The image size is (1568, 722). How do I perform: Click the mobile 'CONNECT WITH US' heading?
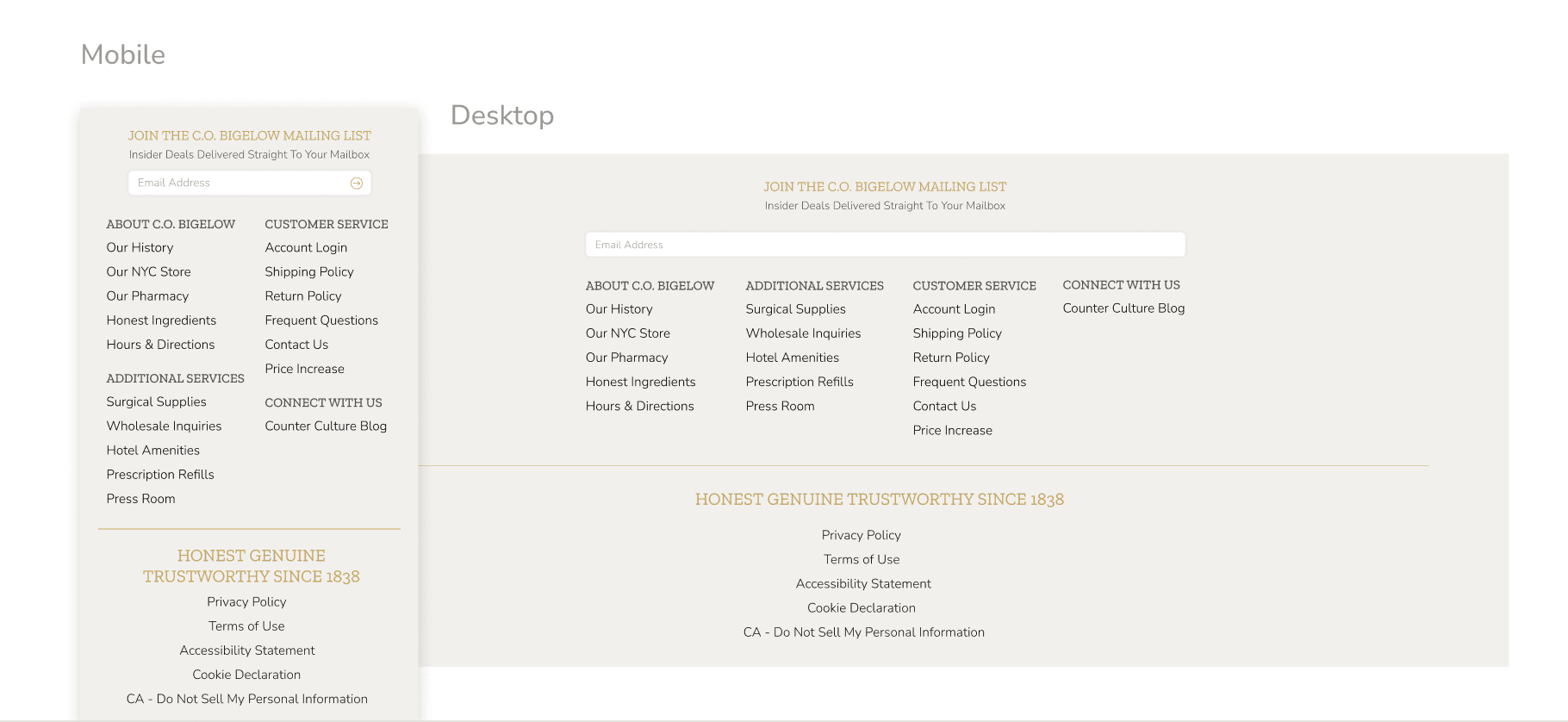coord(323,401)
